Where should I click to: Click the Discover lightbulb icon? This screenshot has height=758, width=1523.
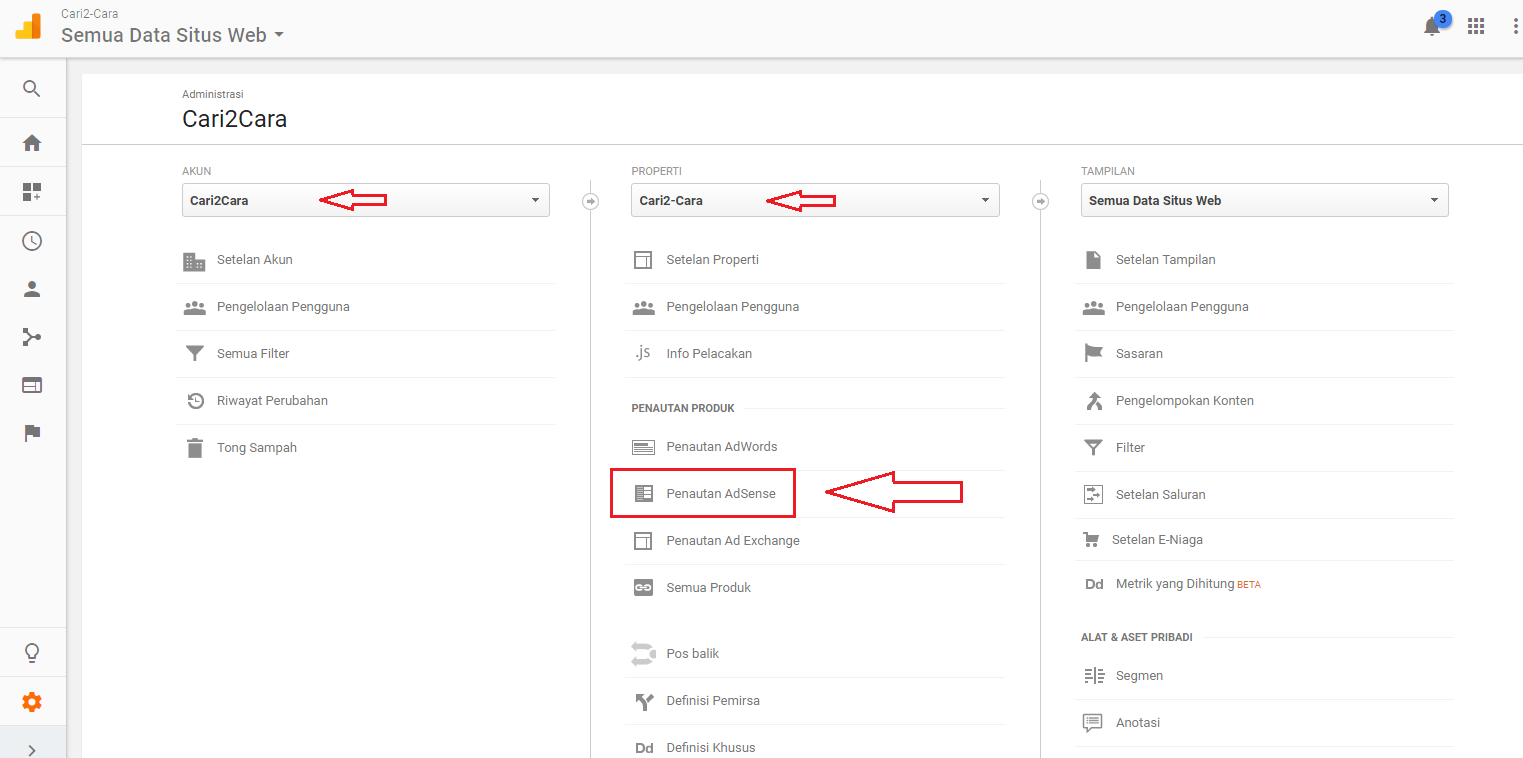point(31,652)
